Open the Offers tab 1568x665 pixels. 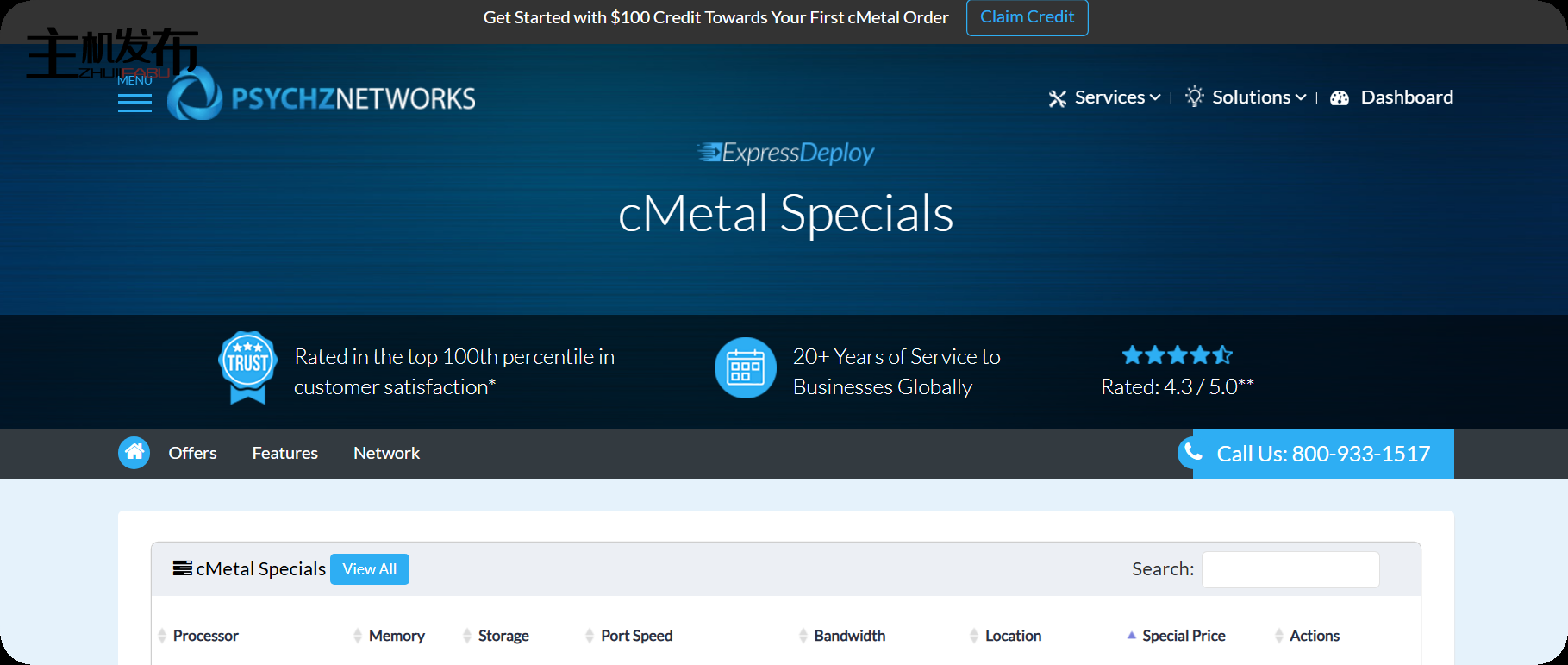192,454
